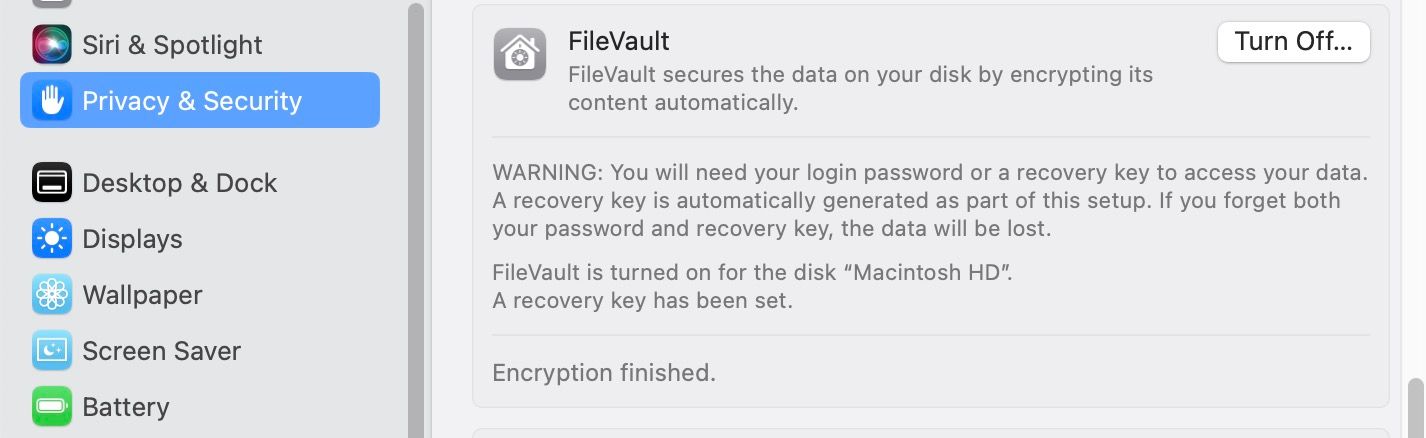Click the Desktop & Dock sidebar icon

point(51,183)
